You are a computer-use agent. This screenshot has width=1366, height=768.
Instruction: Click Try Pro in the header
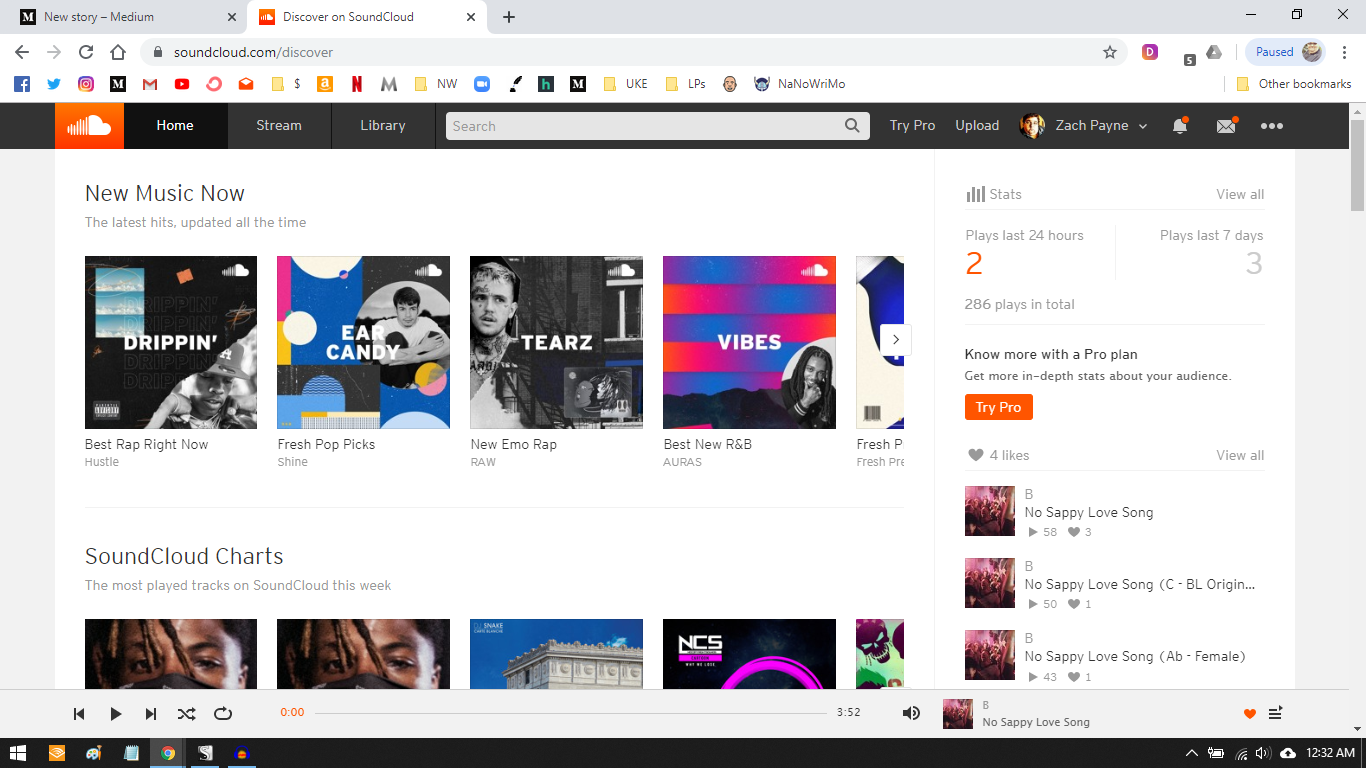pos(912,126)
